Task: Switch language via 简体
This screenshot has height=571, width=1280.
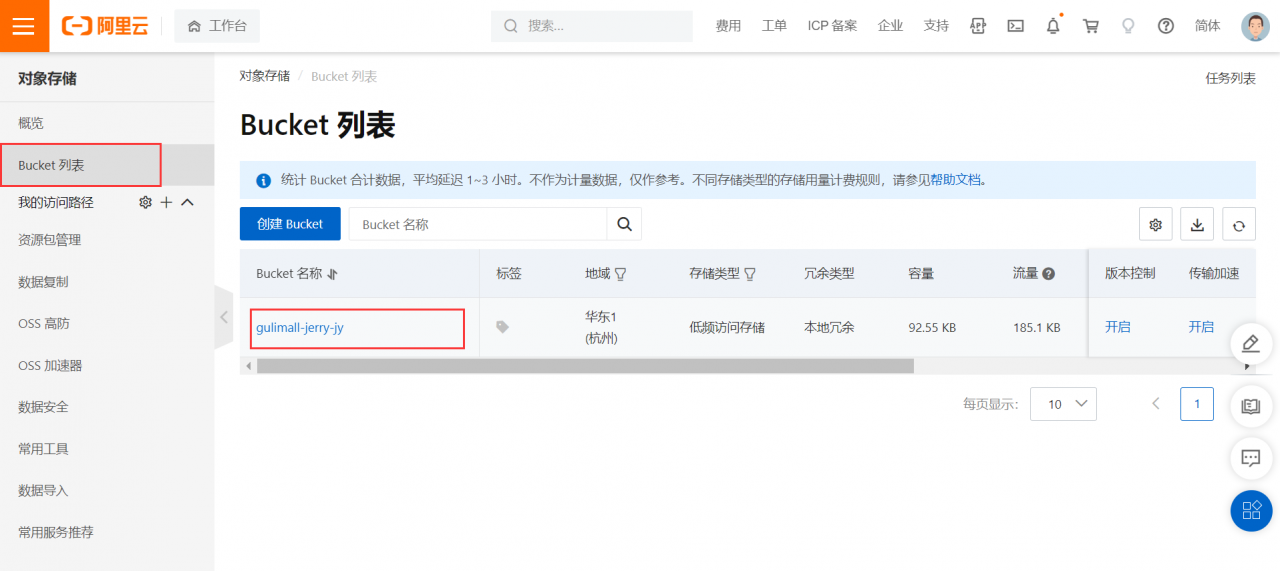Action: 1208,26
